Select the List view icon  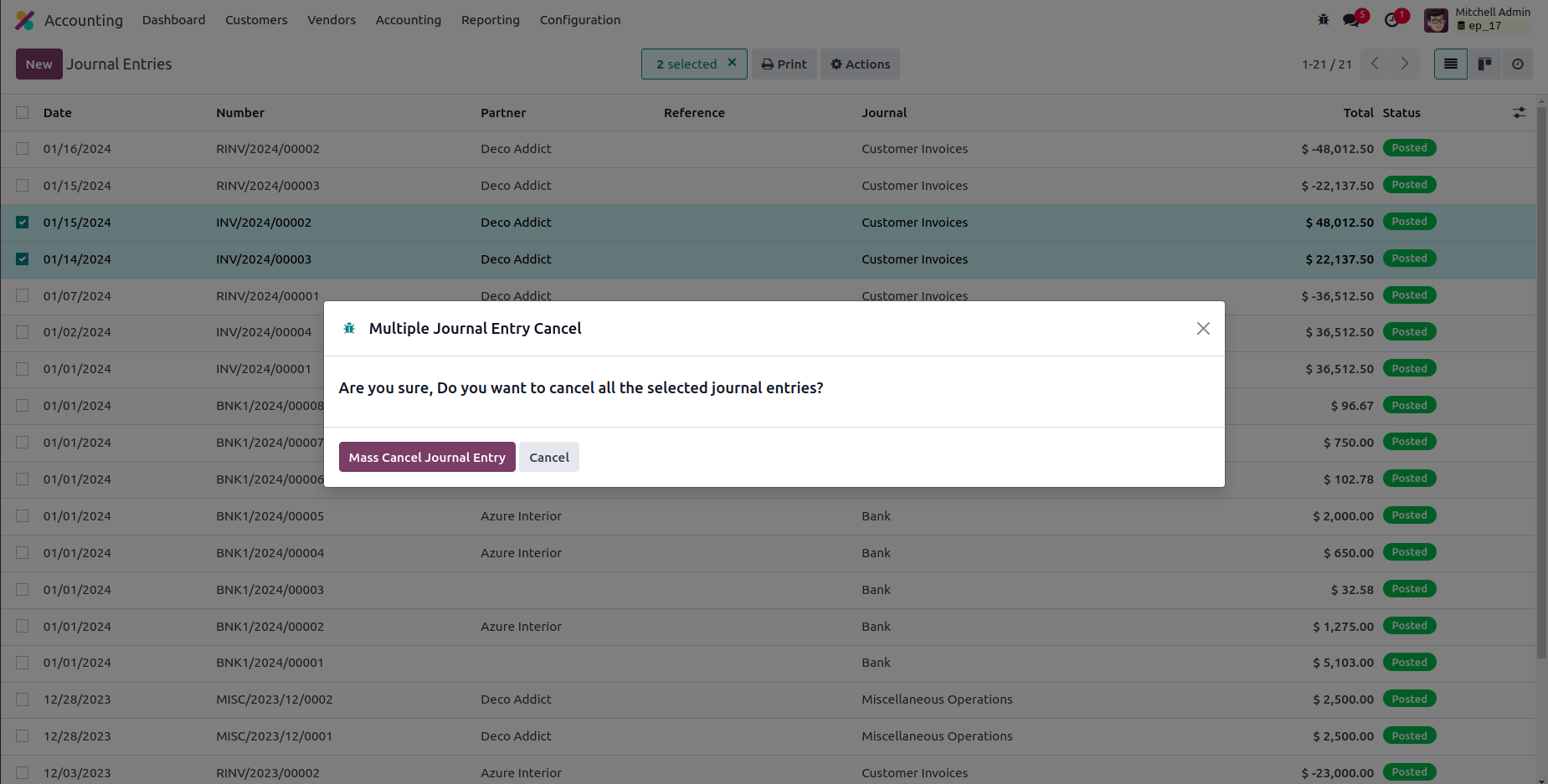tap(1451, 64)
